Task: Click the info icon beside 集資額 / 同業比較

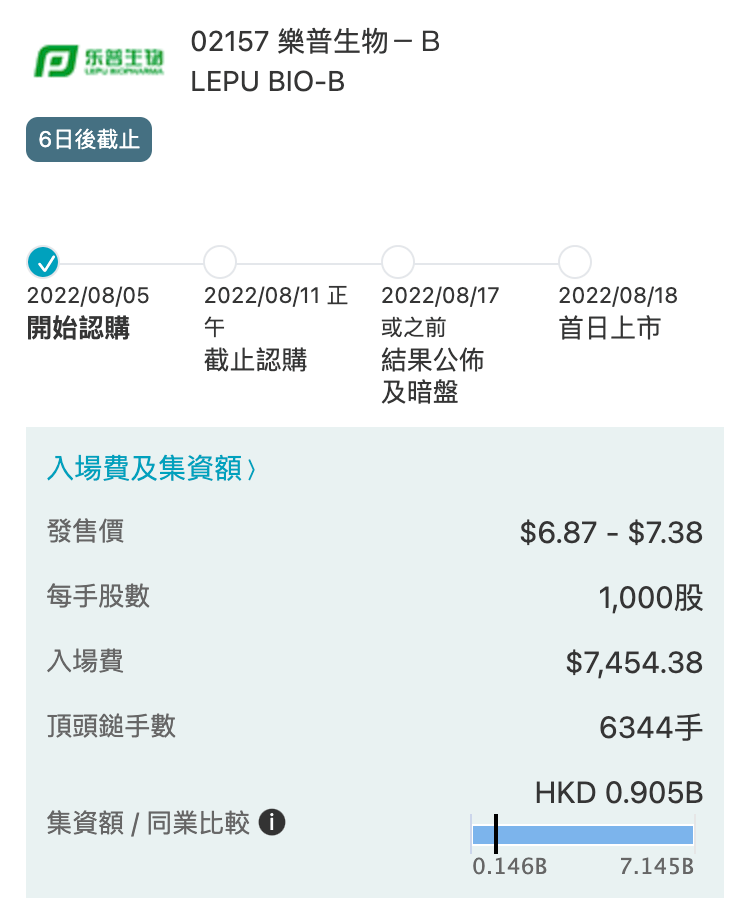Action: (x=272, y=823)
